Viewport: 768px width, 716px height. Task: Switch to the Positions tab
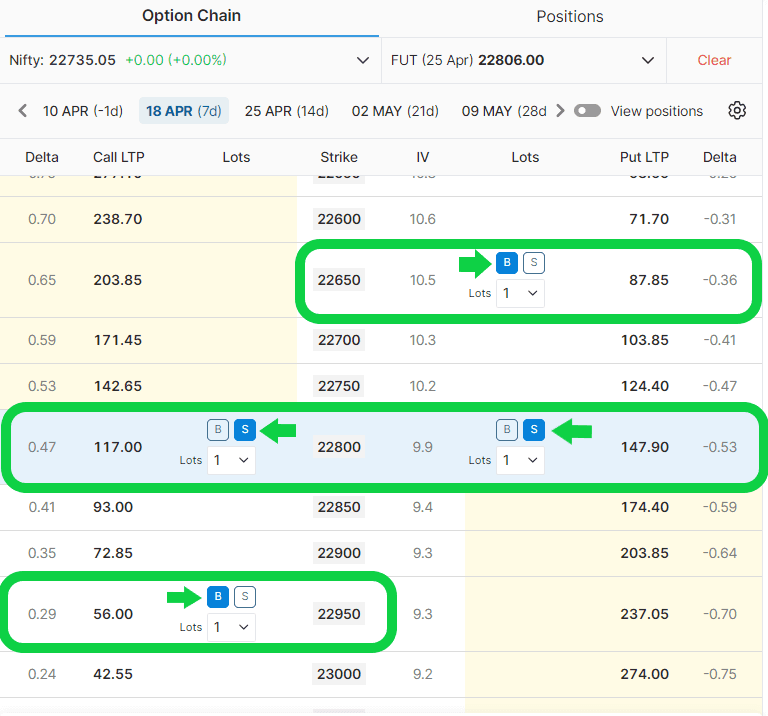pyautogui.click(x=570, y=17)
